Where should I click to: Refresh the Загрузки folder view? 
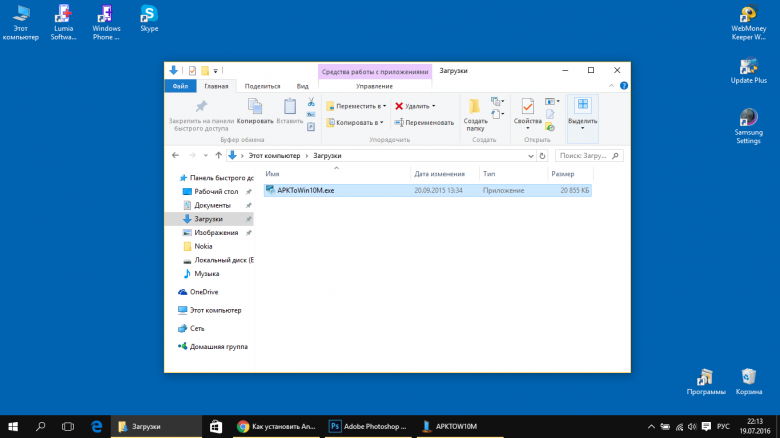(x=542, y=156)
